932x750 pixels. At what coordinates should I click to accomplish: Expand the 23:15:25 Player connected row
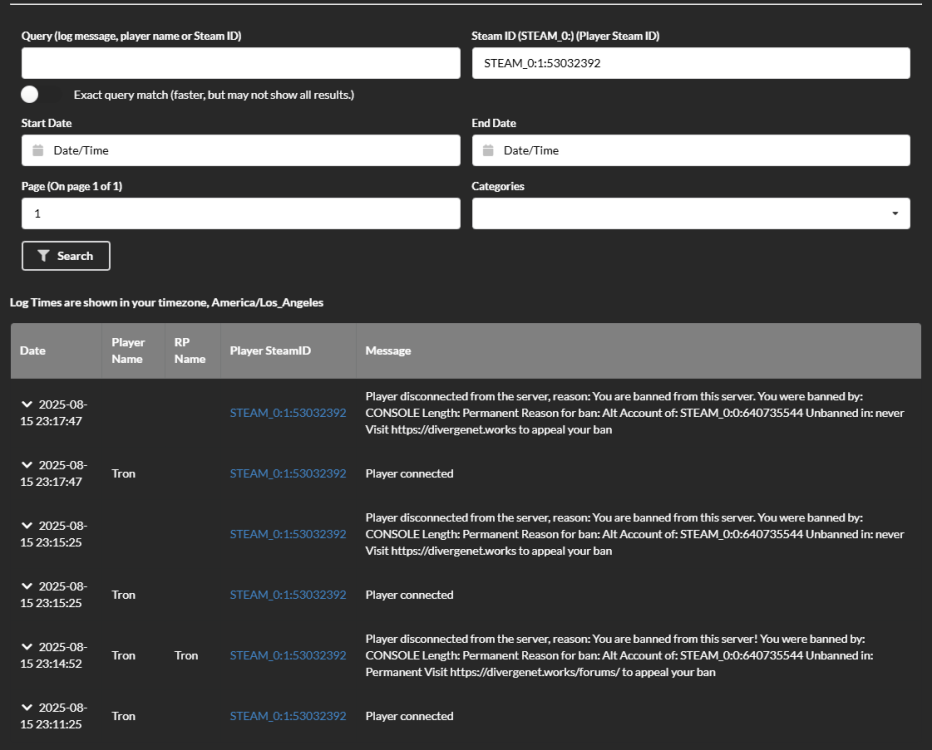point(27,587)
